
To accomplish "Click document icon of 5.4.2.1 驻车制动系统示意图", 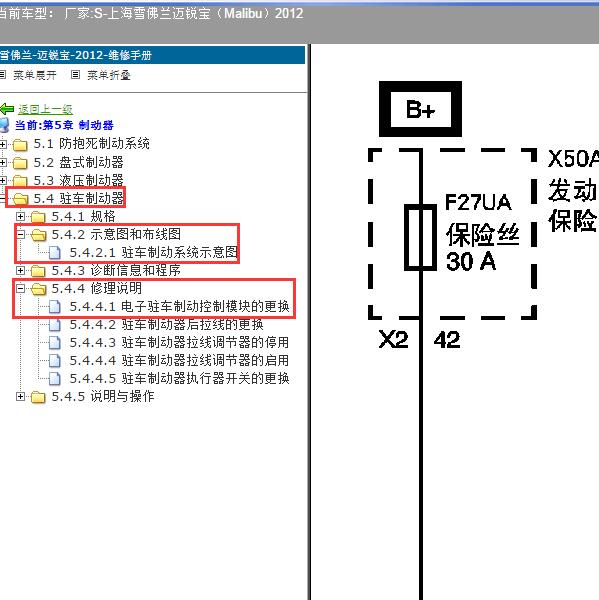I will (55, 253).
